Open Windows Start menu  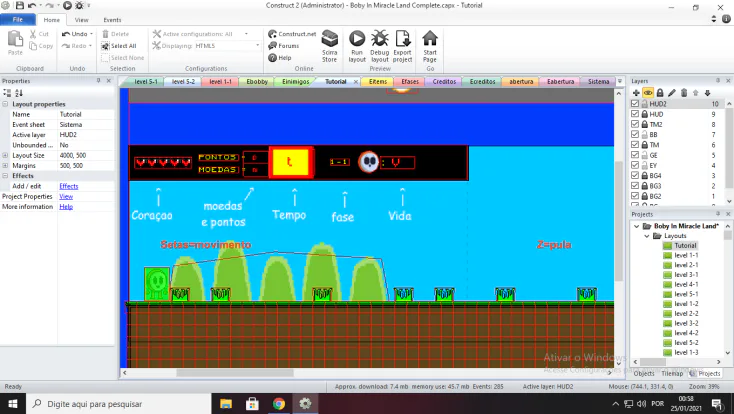tap(13, 404)
